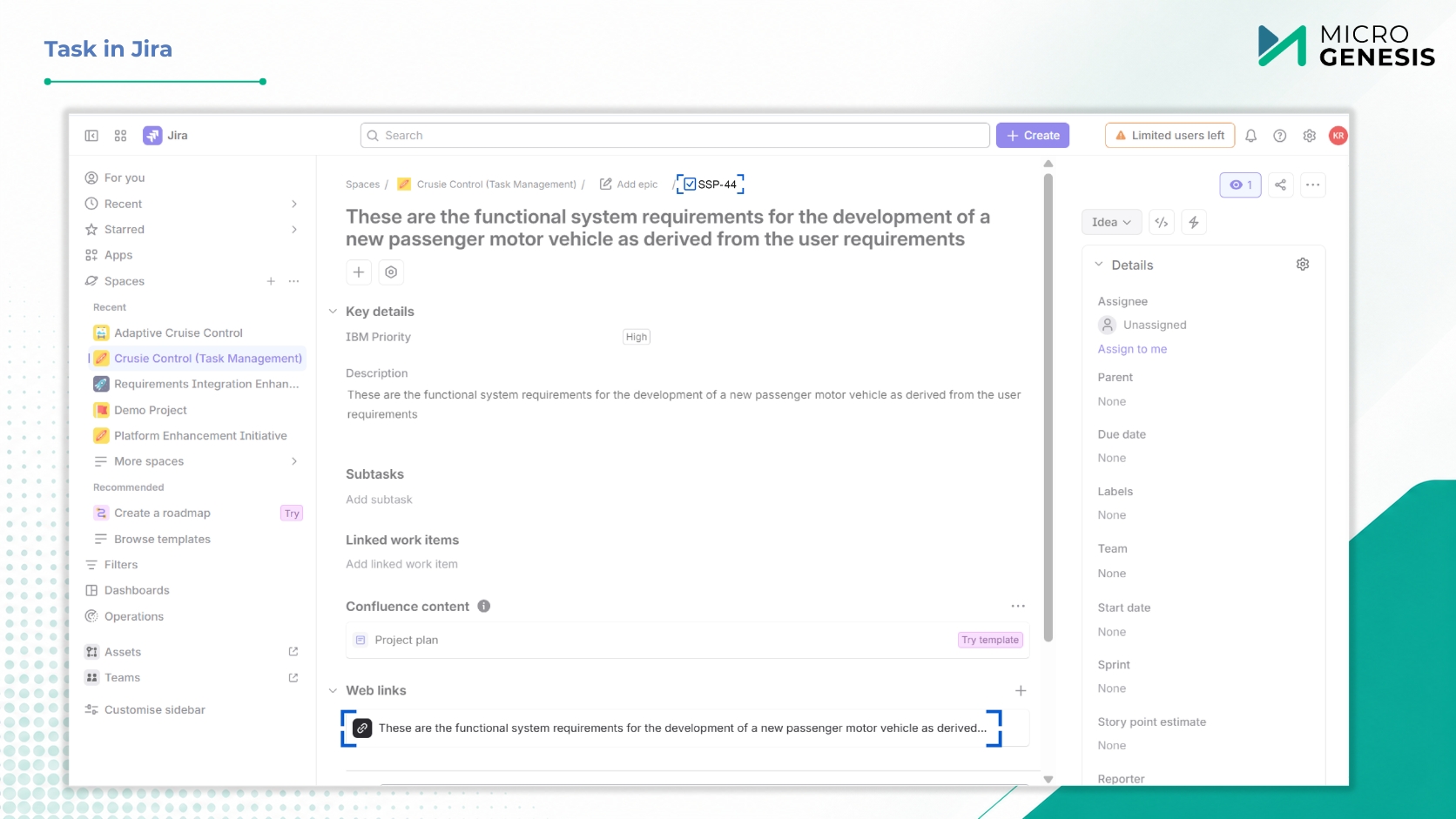Click the scrollbar up arrow

point(1048,164)
